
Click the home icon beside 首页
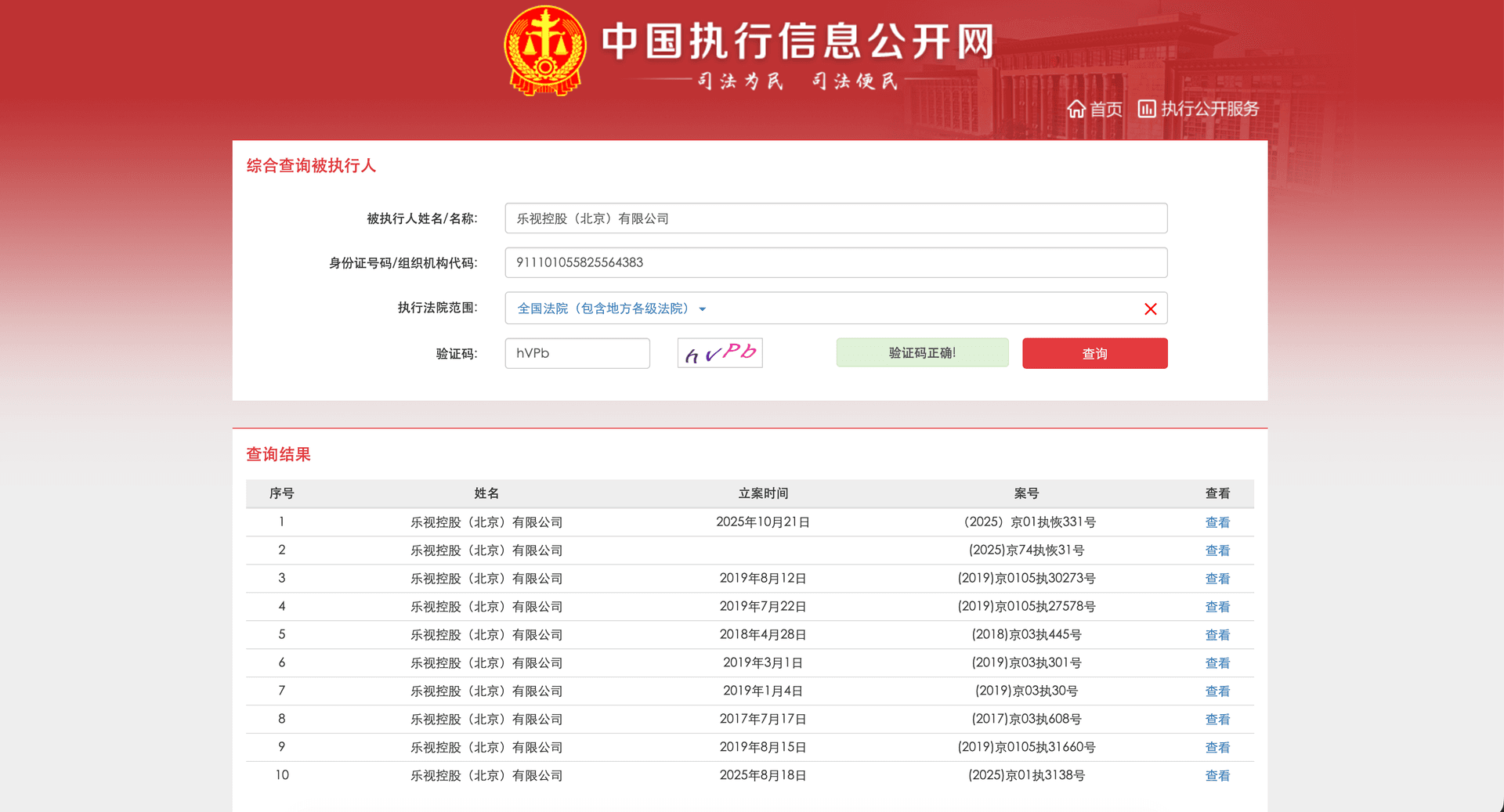tap(1077, 109)
